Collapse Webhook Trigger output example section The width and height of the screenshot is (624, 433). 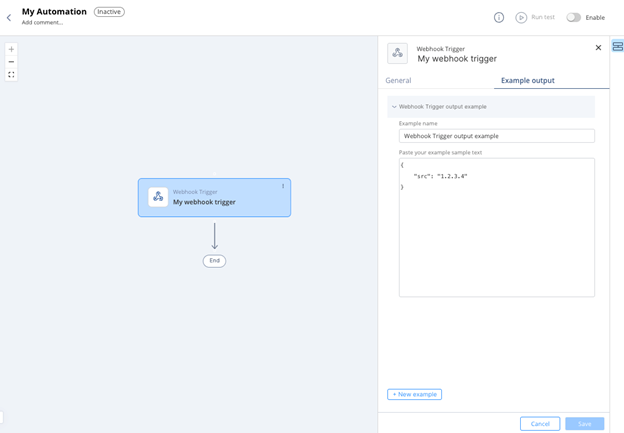tap(394, 106)
